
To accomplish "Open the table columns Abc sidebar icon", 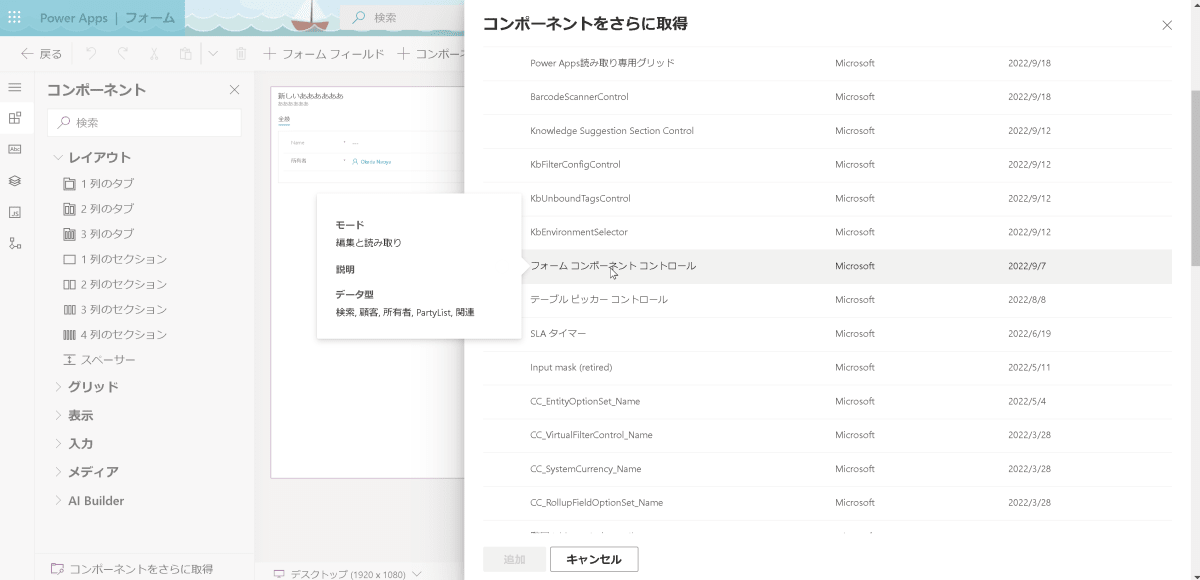I will coord(15,149).
